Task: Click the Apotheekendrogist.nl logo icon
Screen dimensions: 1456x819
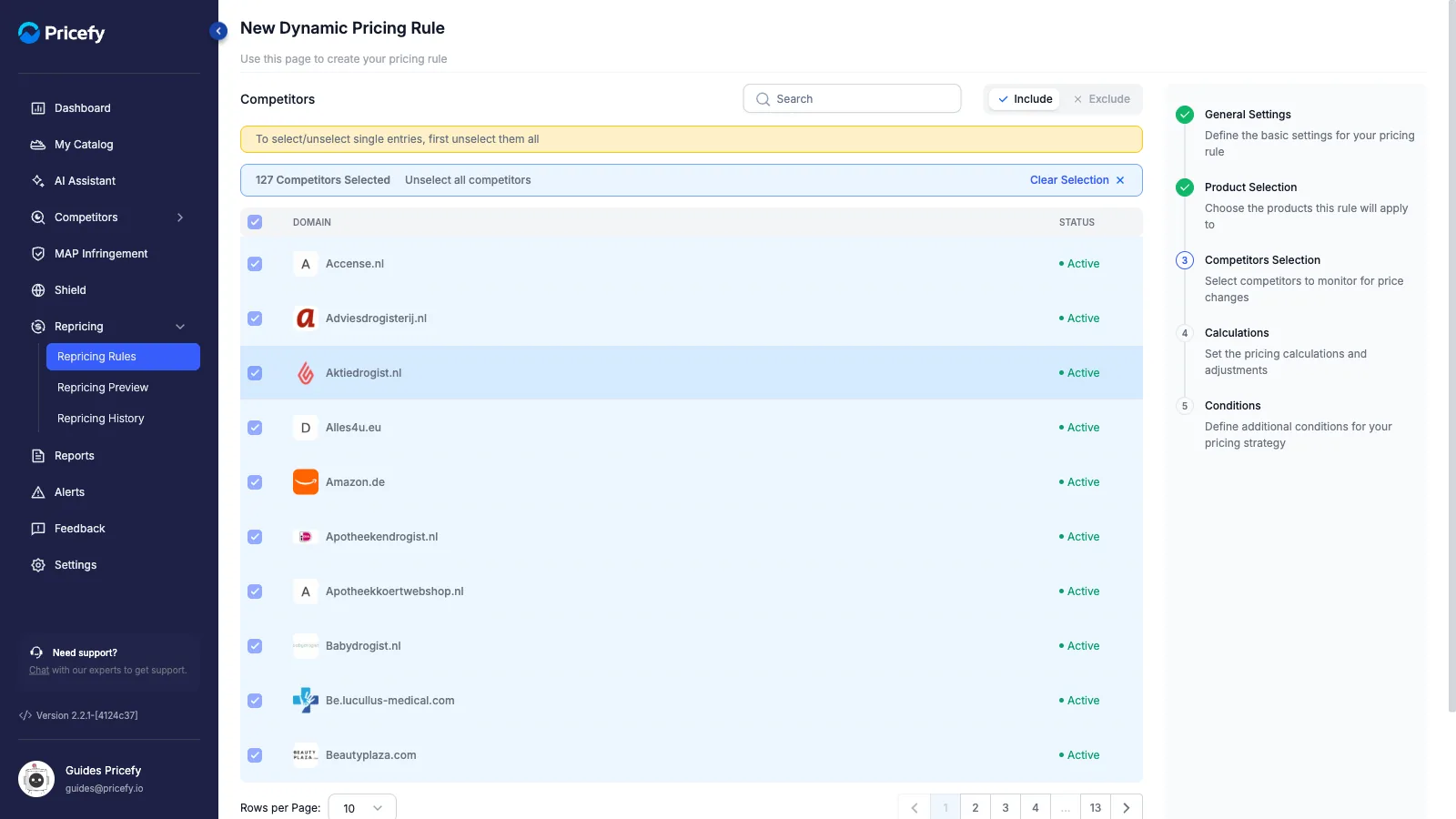Action: click(x=306, y=537)
